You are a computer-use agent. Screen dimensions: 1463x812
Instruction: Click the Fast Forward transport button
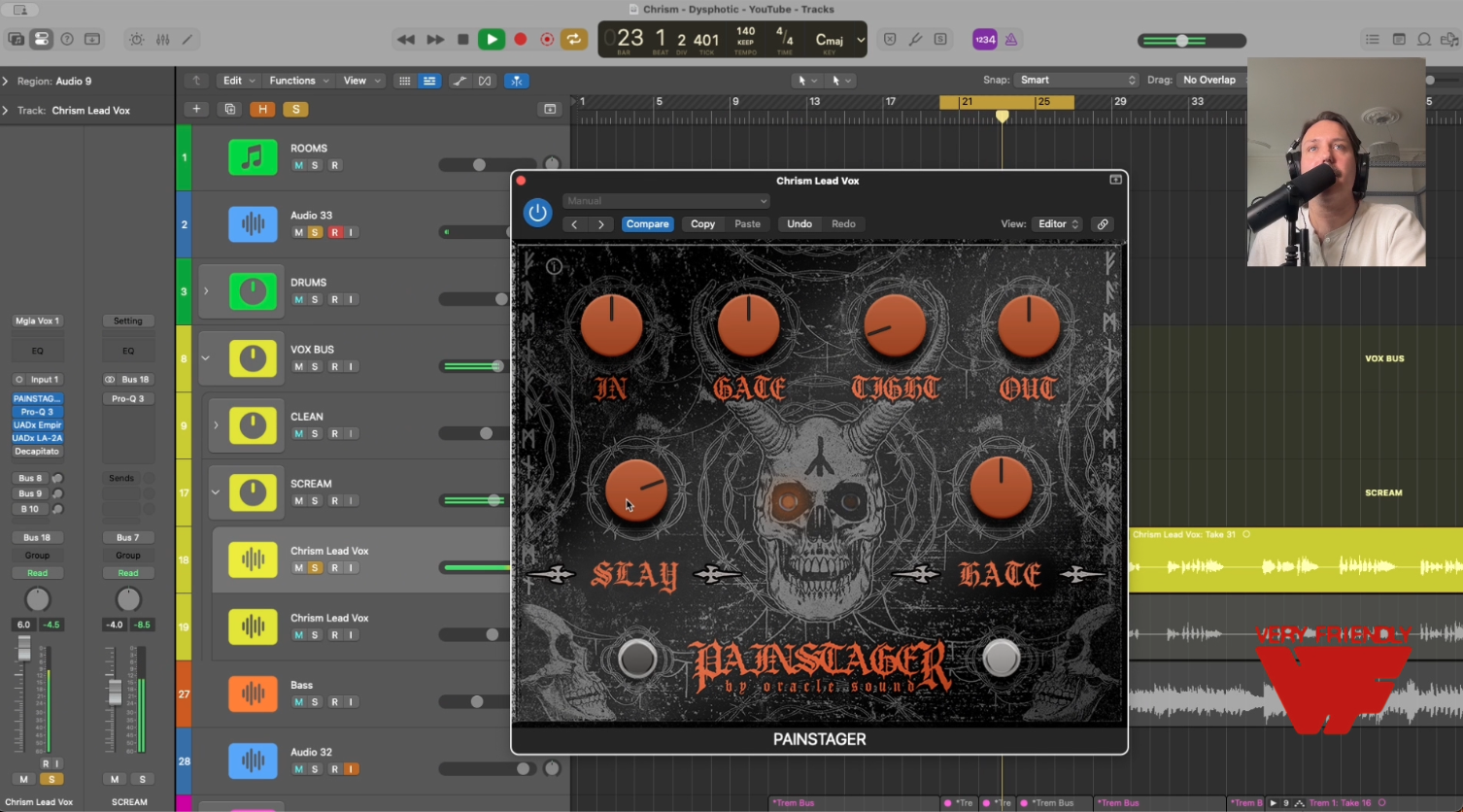435,40
